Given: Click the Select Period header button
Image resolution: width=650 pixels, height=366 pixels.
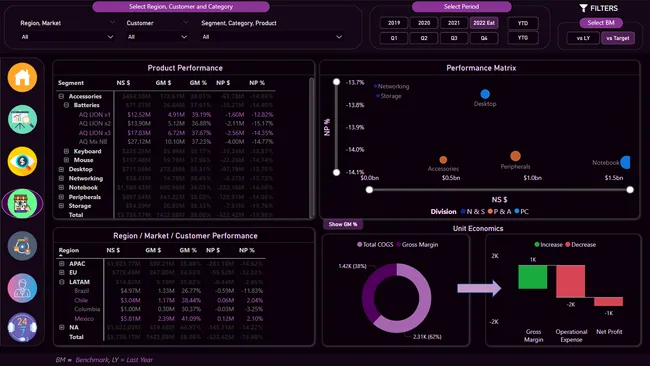Looking at the screenshot, I should click(461, 7).
